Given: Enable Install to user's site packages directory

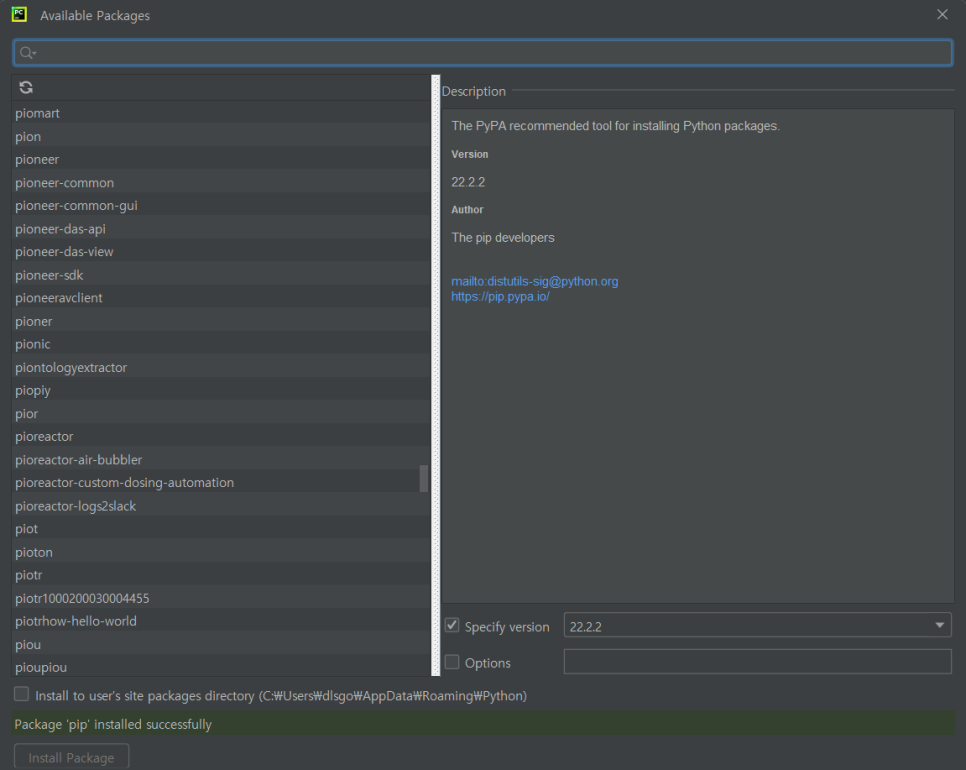Looking at the screenshot, I should (22, 694).
